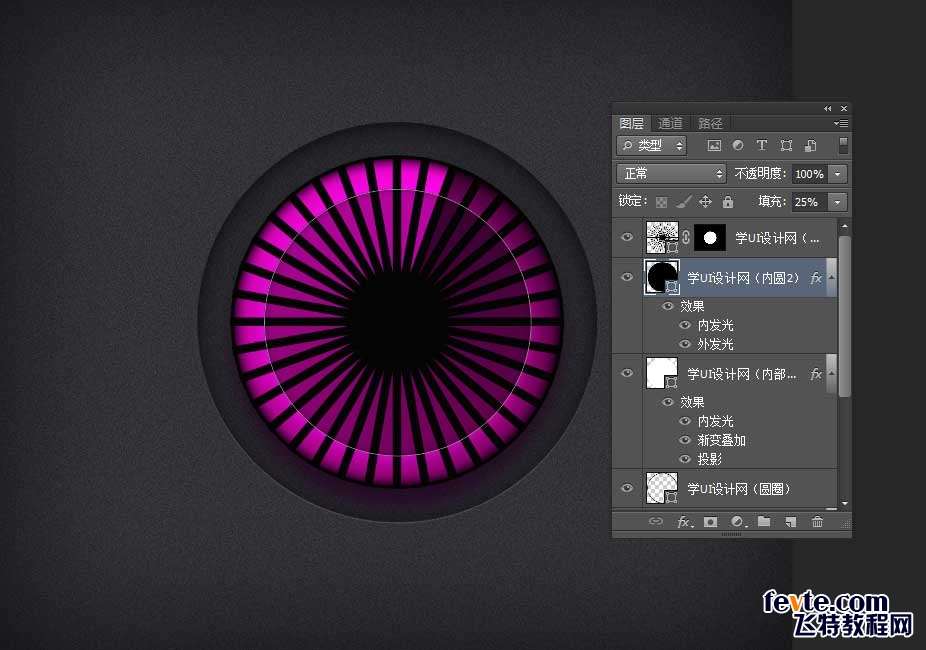Click the layers list scrollbar thumb
926x650 pixels.
[845, 316]
